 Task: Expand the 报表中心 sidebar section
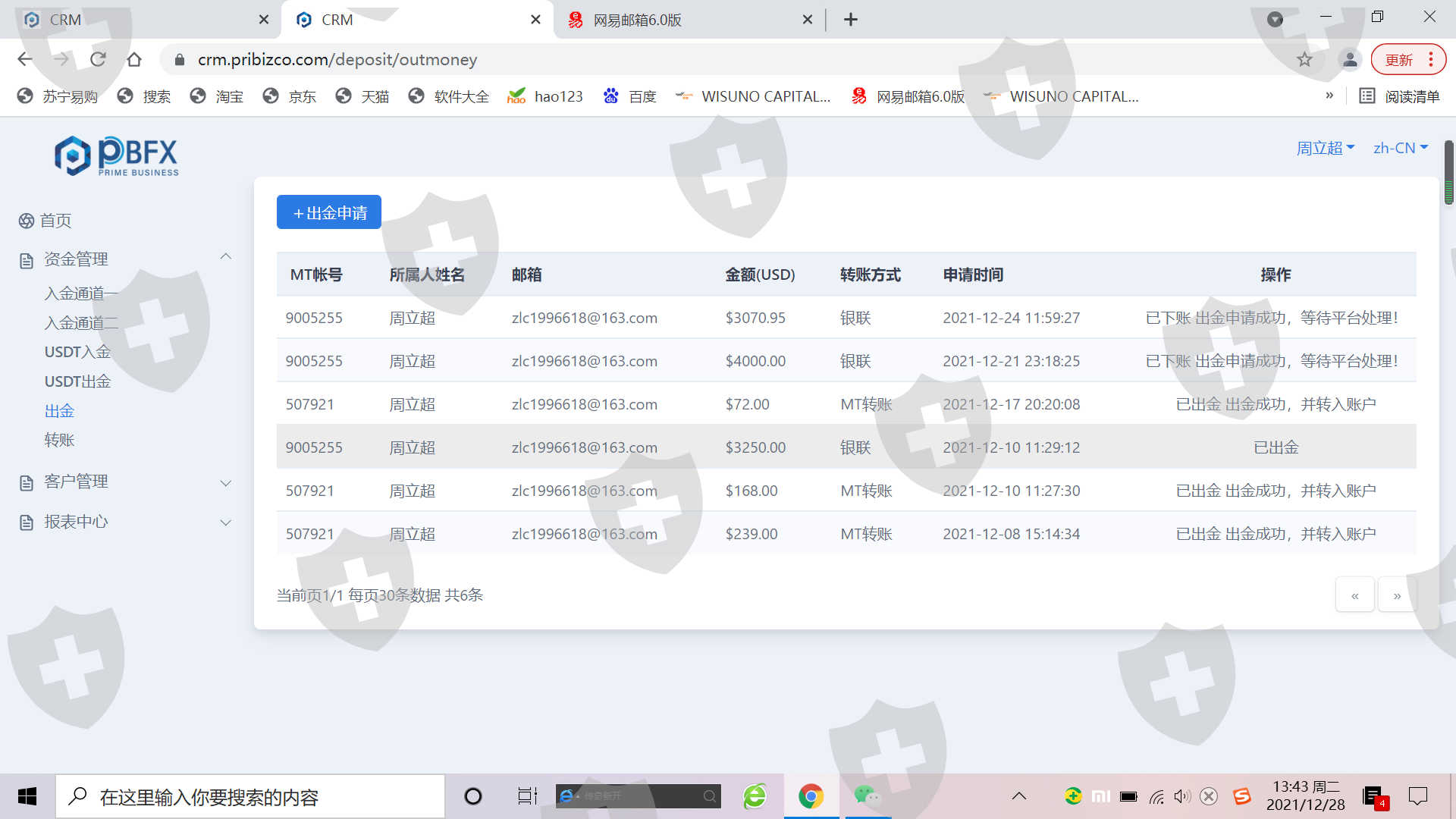[225, 522]
